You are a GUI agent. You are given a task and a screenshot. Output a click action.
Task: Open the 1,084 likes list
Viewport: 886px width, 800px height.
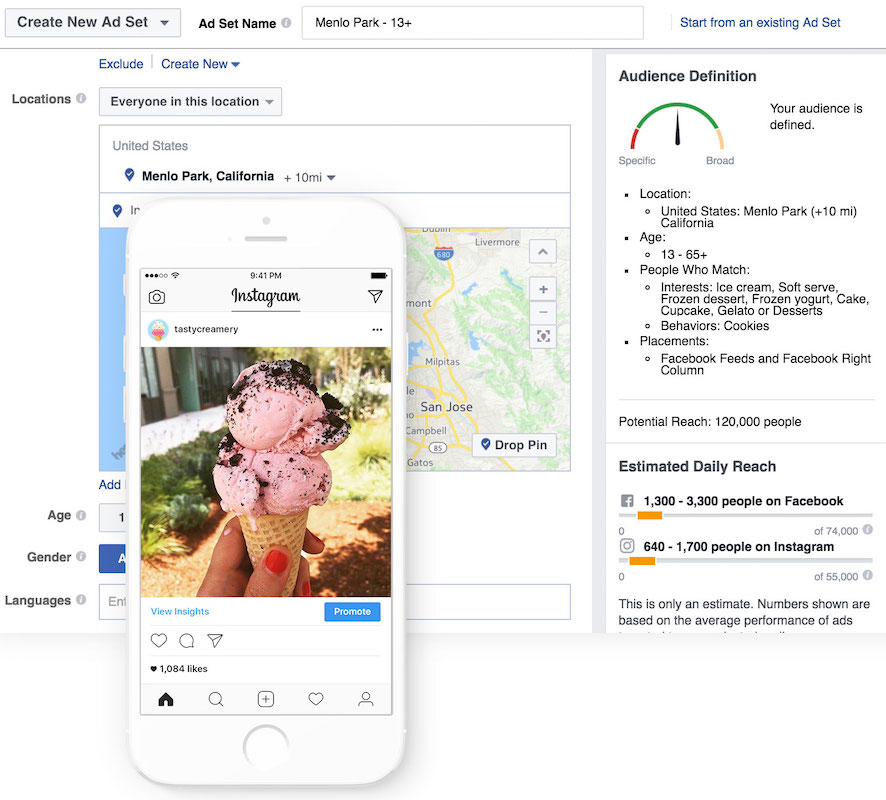pos(179,669)
